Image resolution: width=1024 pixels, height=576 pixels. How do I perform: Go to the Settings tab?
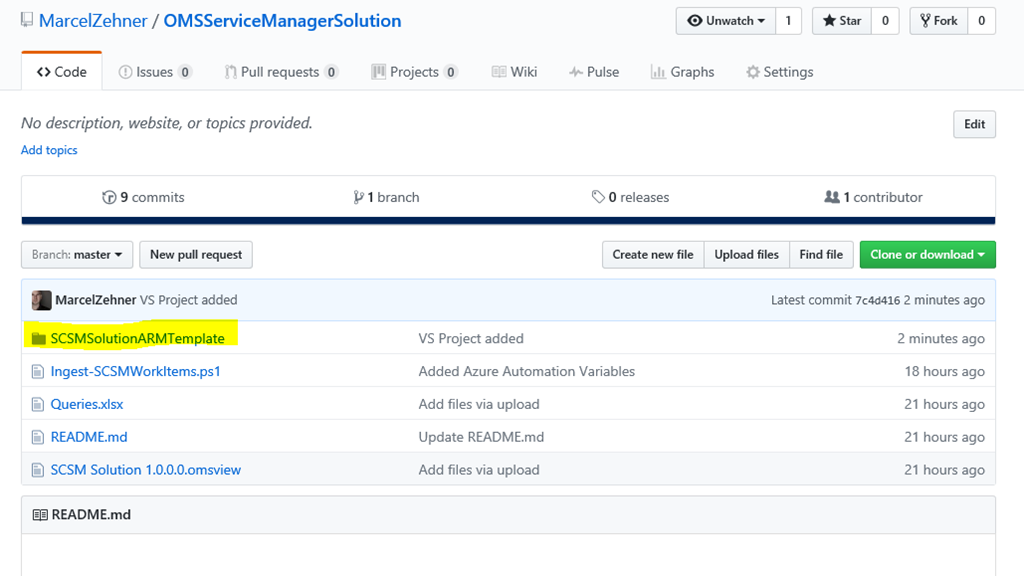click(779, 72)
